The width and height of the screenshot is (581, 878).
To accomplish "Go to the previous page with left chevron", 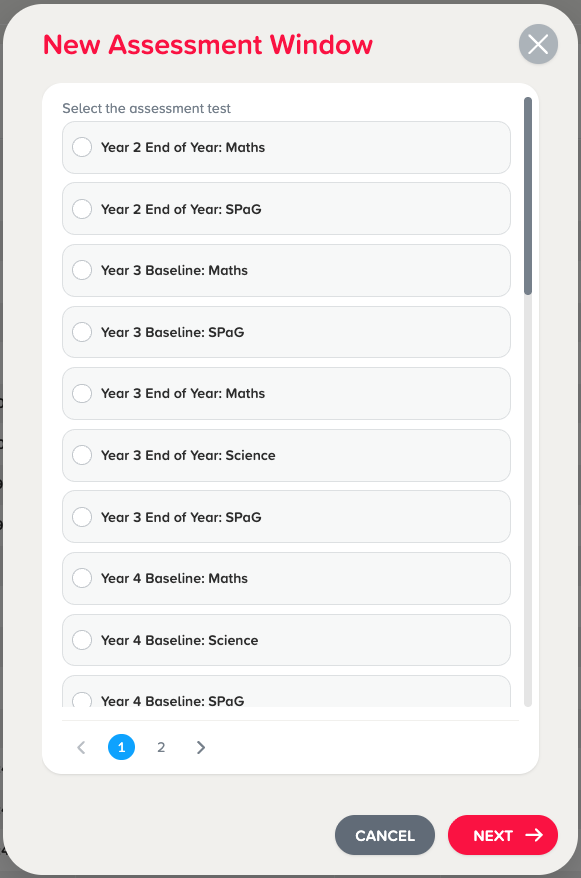I will click(x=81, y=747).
